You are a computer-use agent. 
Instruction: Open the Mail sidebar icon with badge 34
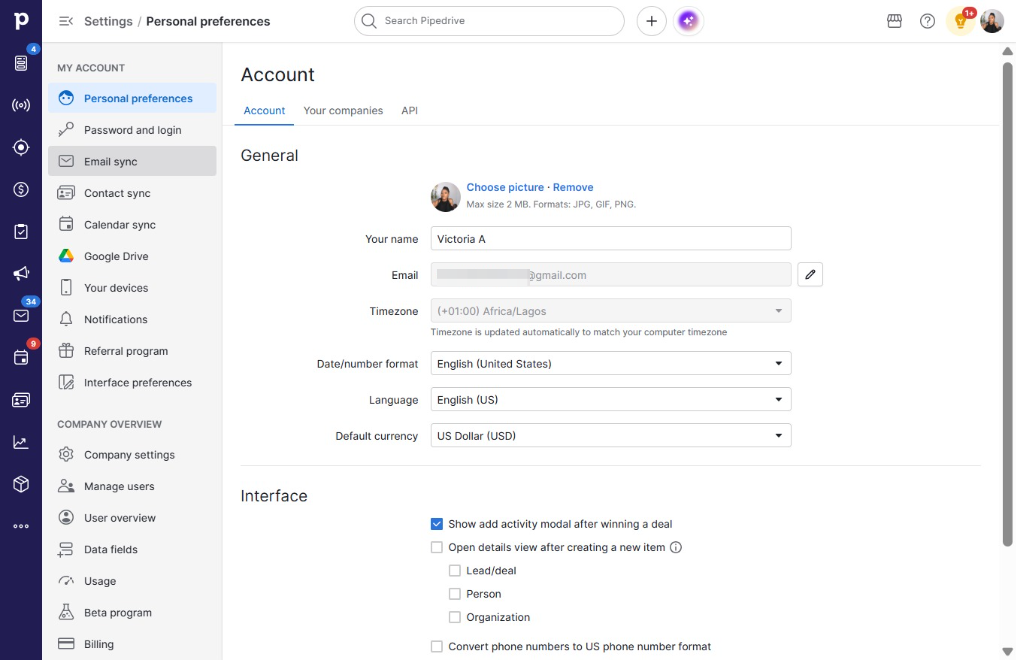tap(21, 315)
